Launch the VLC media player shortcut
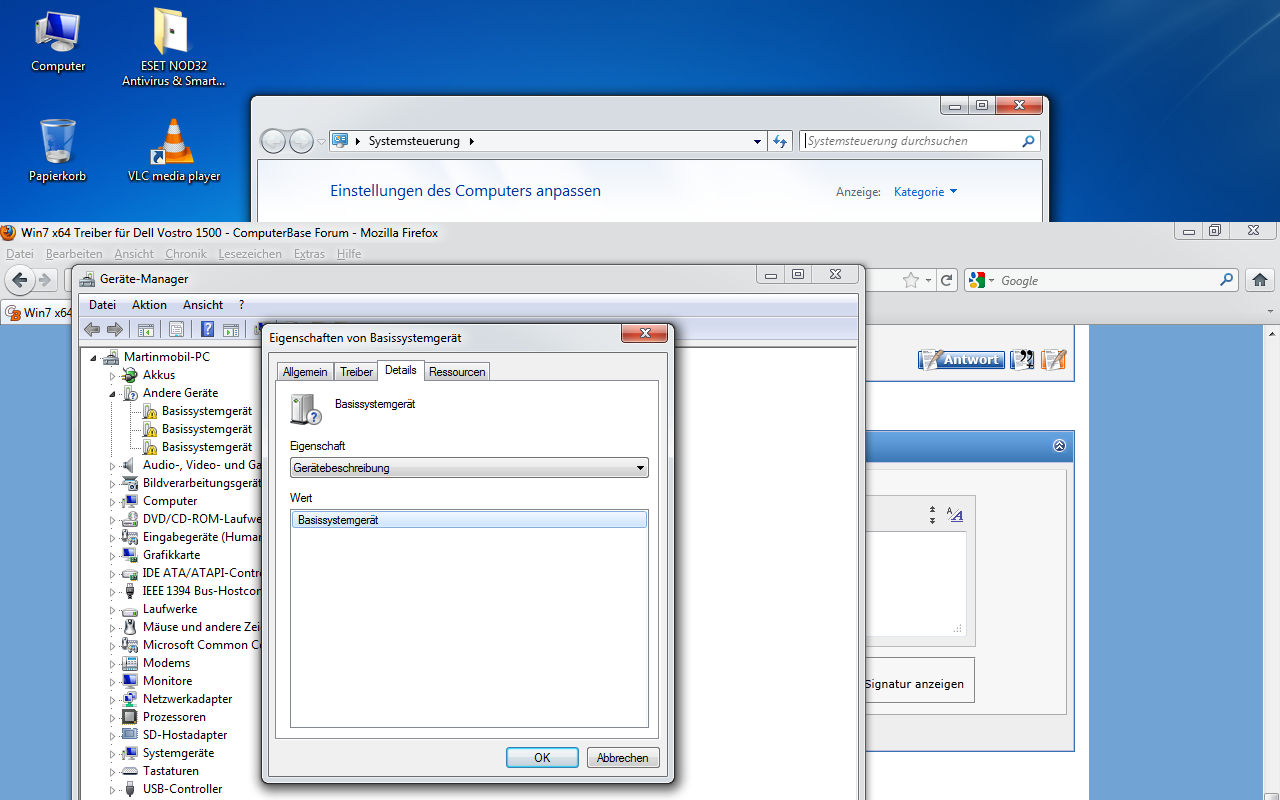Viewport: 1280px width, 800px height. 174,150
